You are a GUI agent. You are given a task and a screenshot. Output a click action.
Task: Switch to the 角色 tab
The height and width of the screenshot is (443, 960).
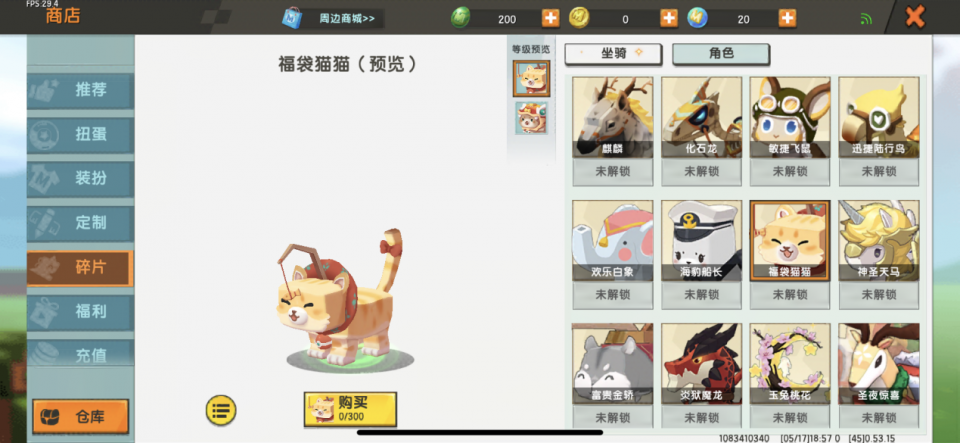721,54
